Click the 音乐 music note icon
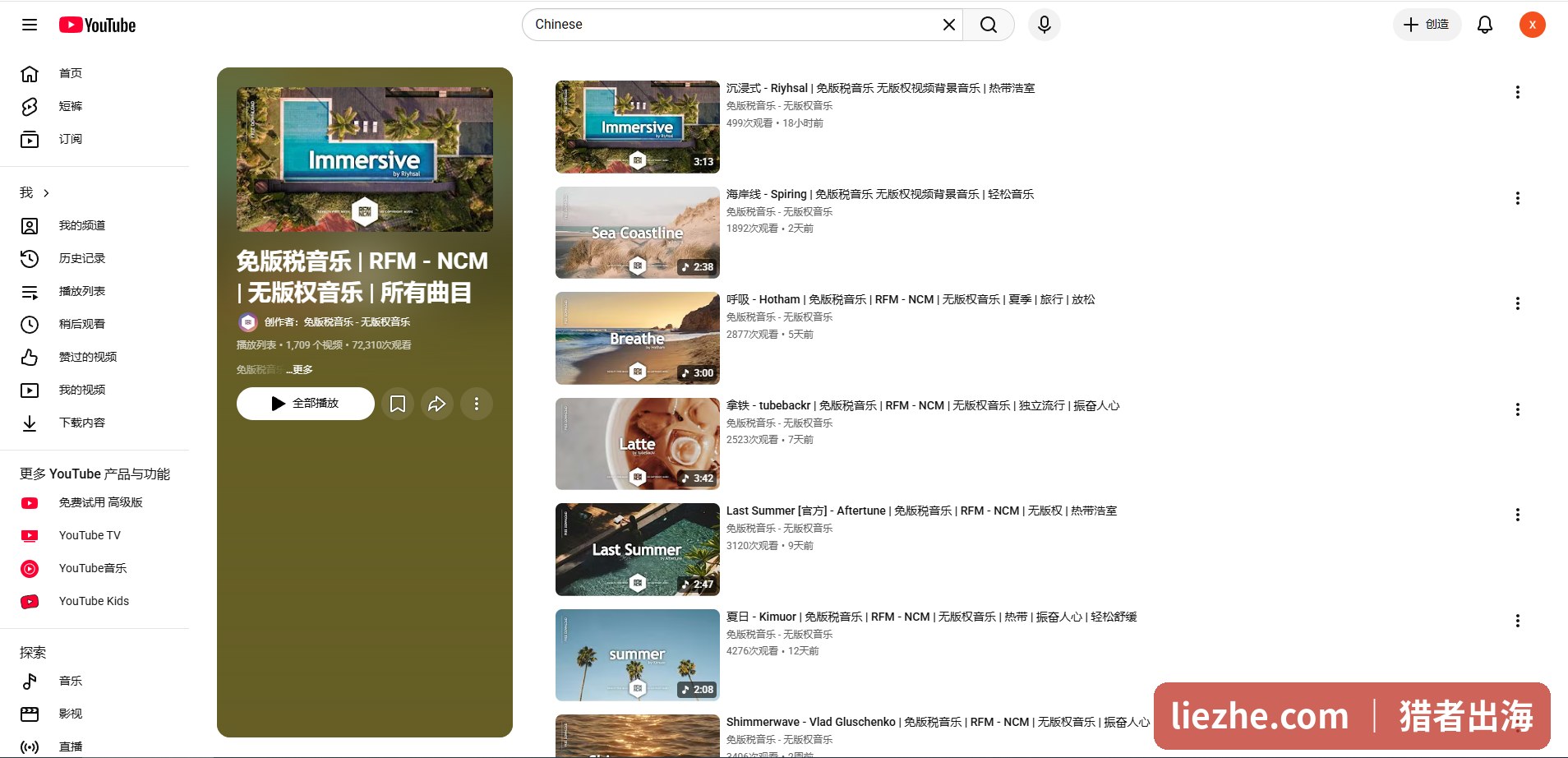Viewport: 1568px width, 758px height. point(30,681)
